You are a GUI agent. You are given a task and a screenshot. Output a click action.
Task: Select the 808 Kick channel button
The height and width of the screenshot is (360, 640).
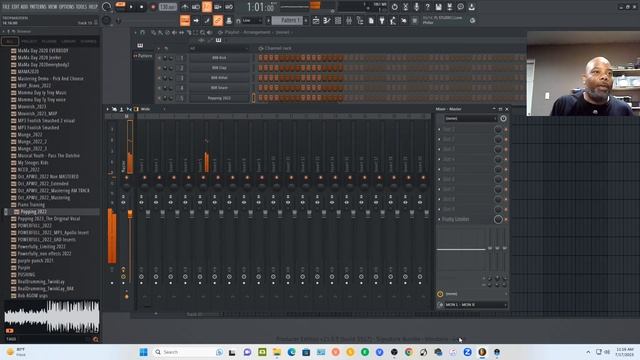219,58
